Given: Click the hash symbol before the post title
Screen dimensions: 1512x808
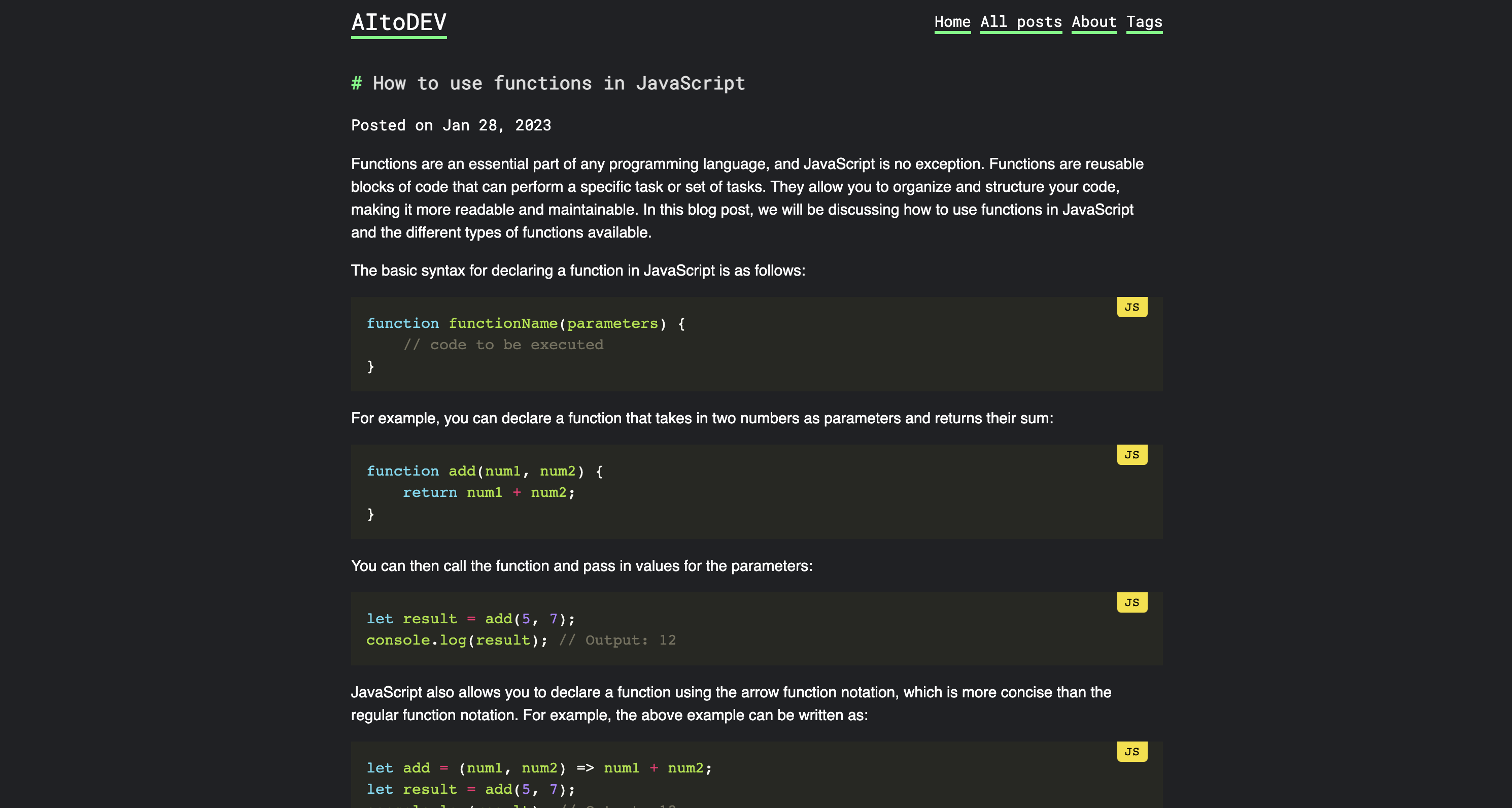Looking at the screenshot, I should tap(356, 83).
